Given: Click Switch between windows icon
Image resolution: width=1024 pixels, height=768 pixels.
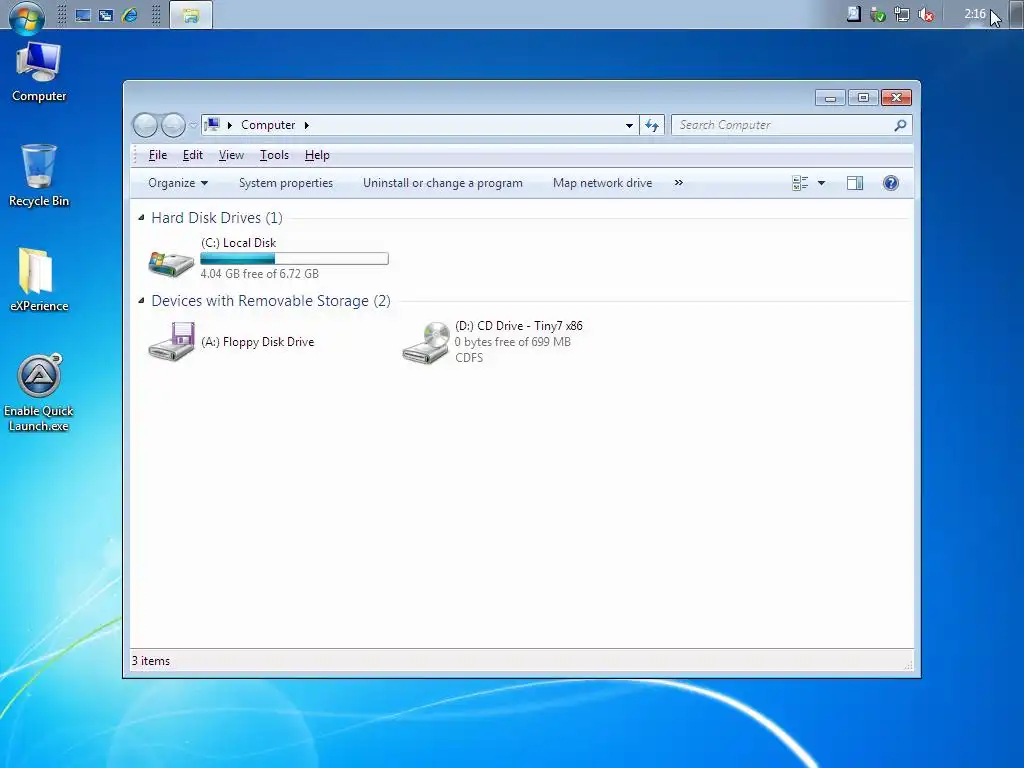Looking at the screenshot, I should [x=106, y=15].
